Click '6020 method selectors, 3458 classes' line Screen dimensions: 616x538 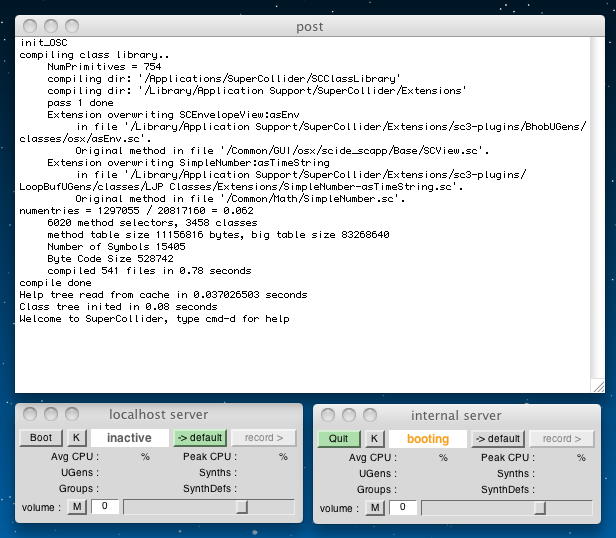[x=152, y=222]
